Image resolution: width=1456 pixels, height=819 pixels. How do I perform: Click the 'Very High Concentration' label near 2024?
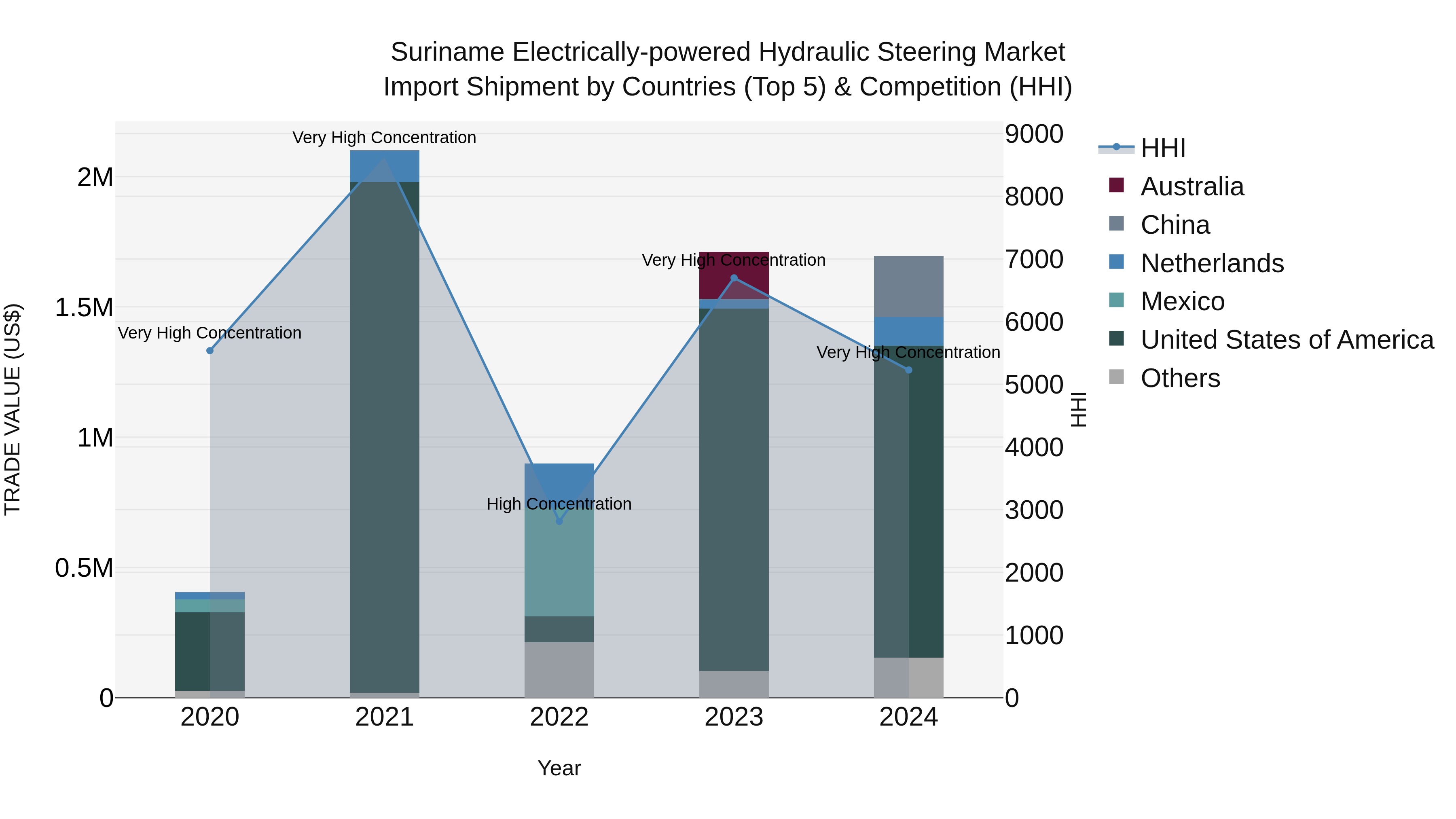click(908, 352)
